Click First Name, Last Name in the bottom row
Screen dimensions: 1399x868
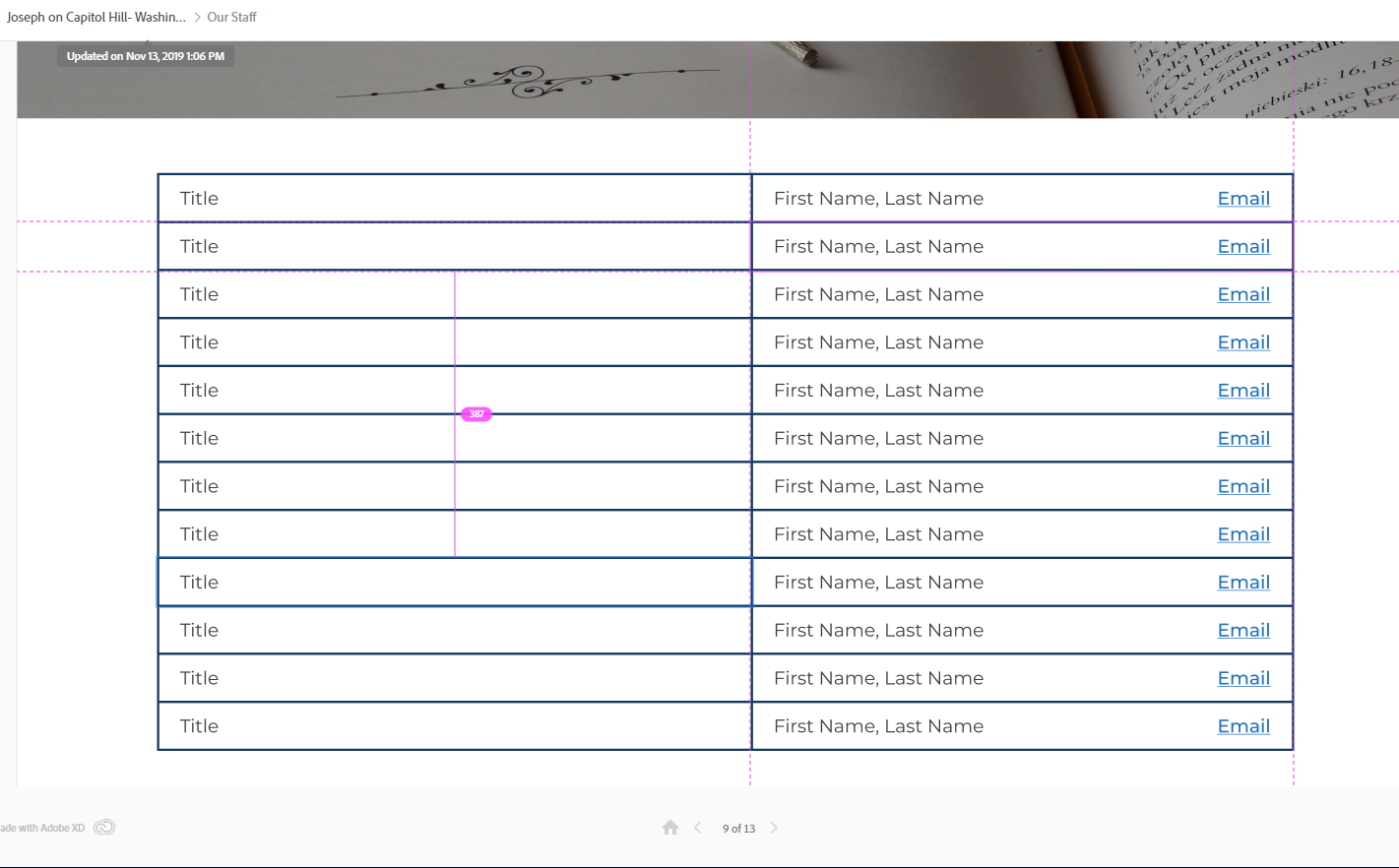pos(878,726)
